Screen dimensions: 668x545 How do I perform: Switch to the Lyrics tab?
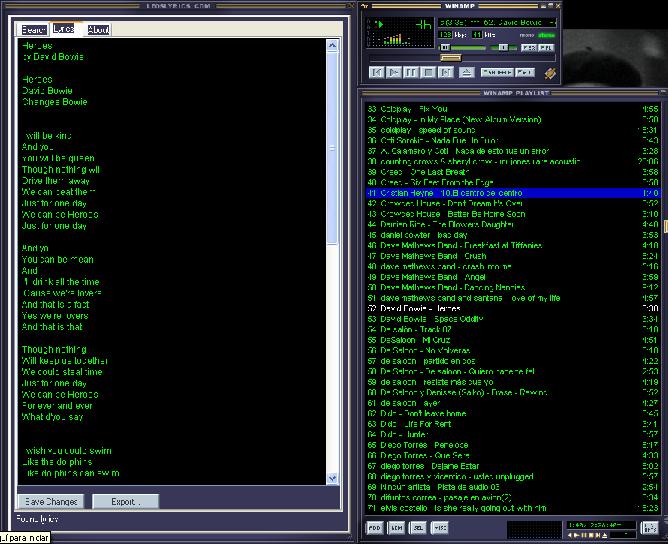point(64,29)
